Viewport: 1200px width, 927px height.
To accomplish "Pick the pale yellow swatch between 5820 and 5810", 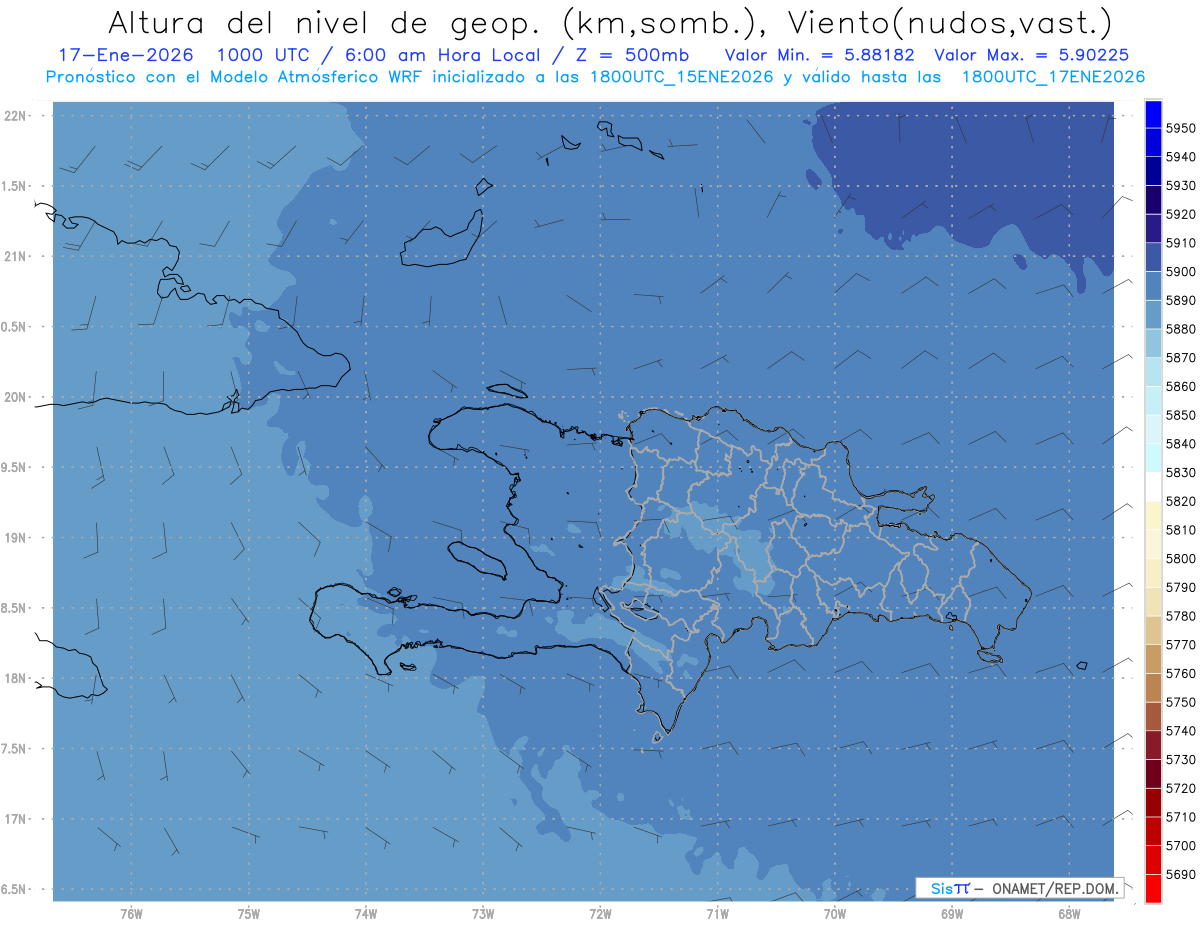I will 1152,515.
